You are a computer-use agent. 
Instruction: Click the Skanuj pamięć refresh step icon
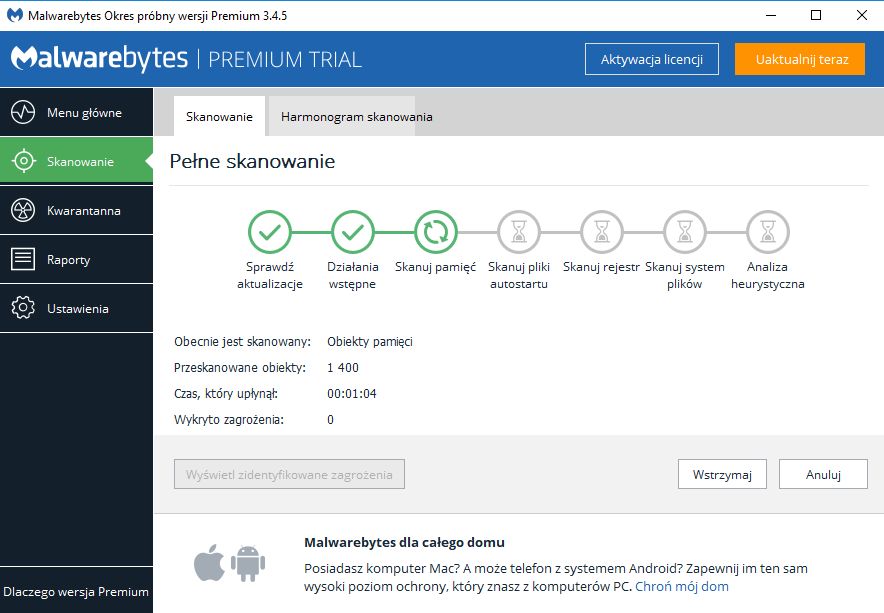(435, 232)
